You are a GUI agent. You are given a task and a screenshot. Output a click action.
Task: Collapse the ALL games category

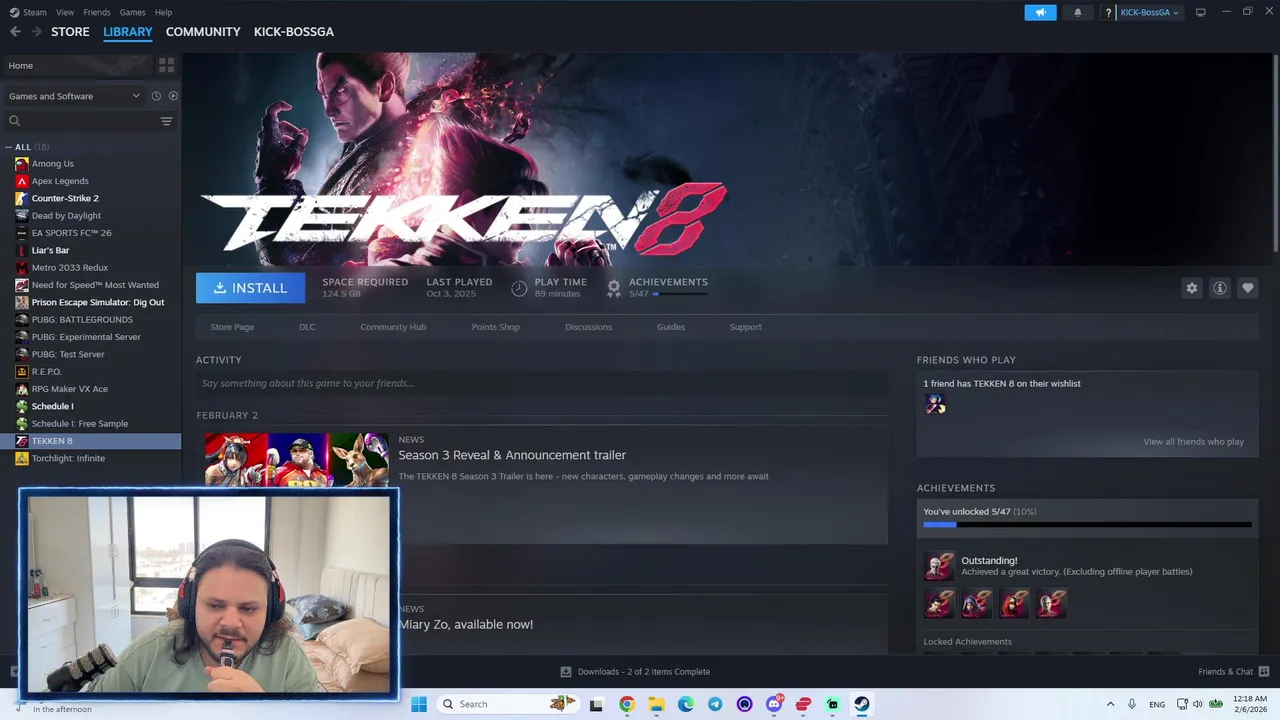[8, 147]
